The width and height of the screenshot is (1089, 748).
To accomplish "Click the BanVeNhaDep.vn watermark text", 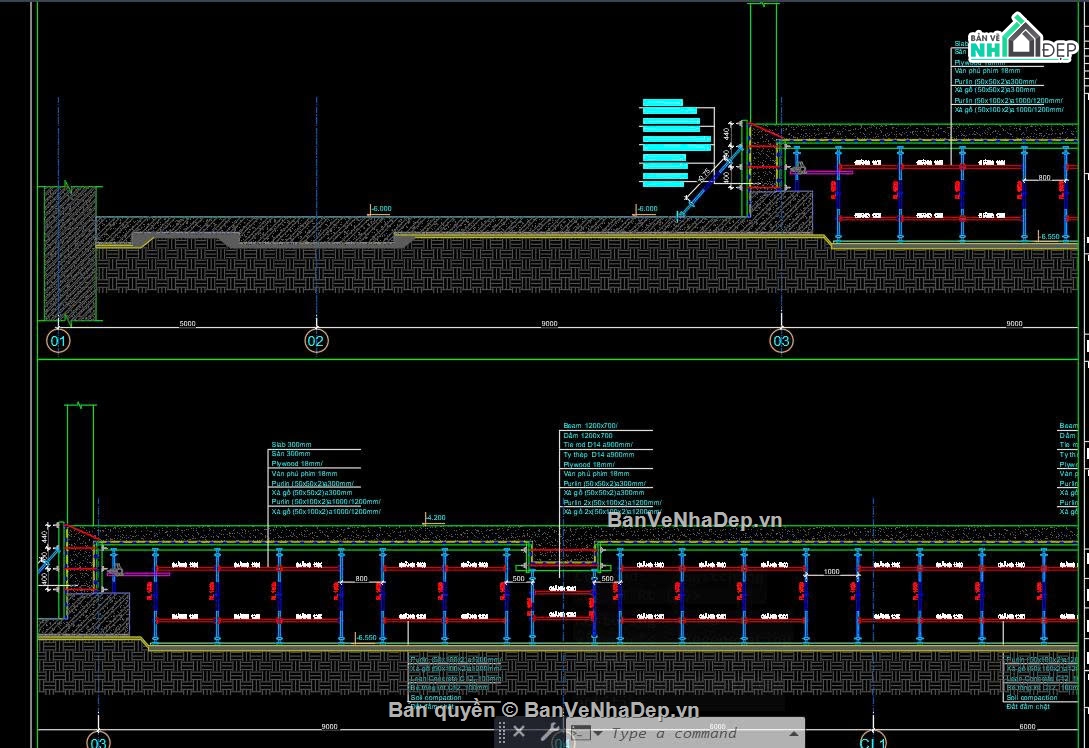I will [695, 520].
